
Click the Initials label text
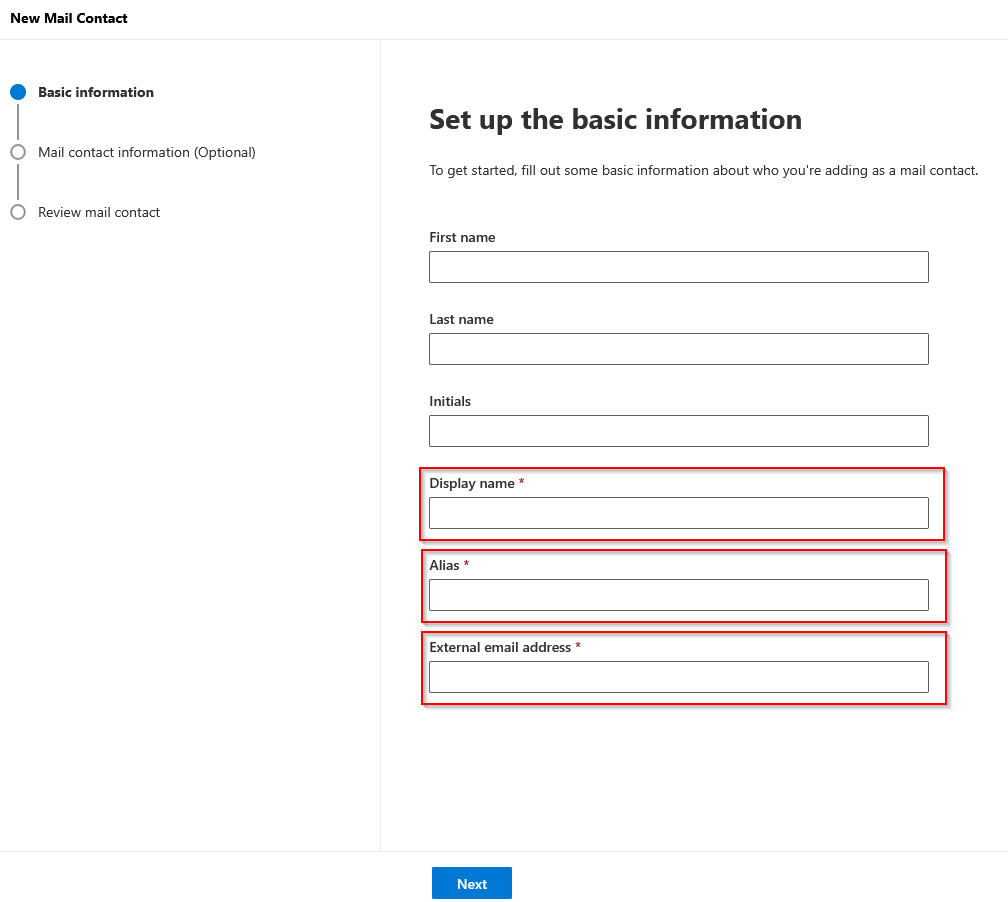(x=450, y=401)
